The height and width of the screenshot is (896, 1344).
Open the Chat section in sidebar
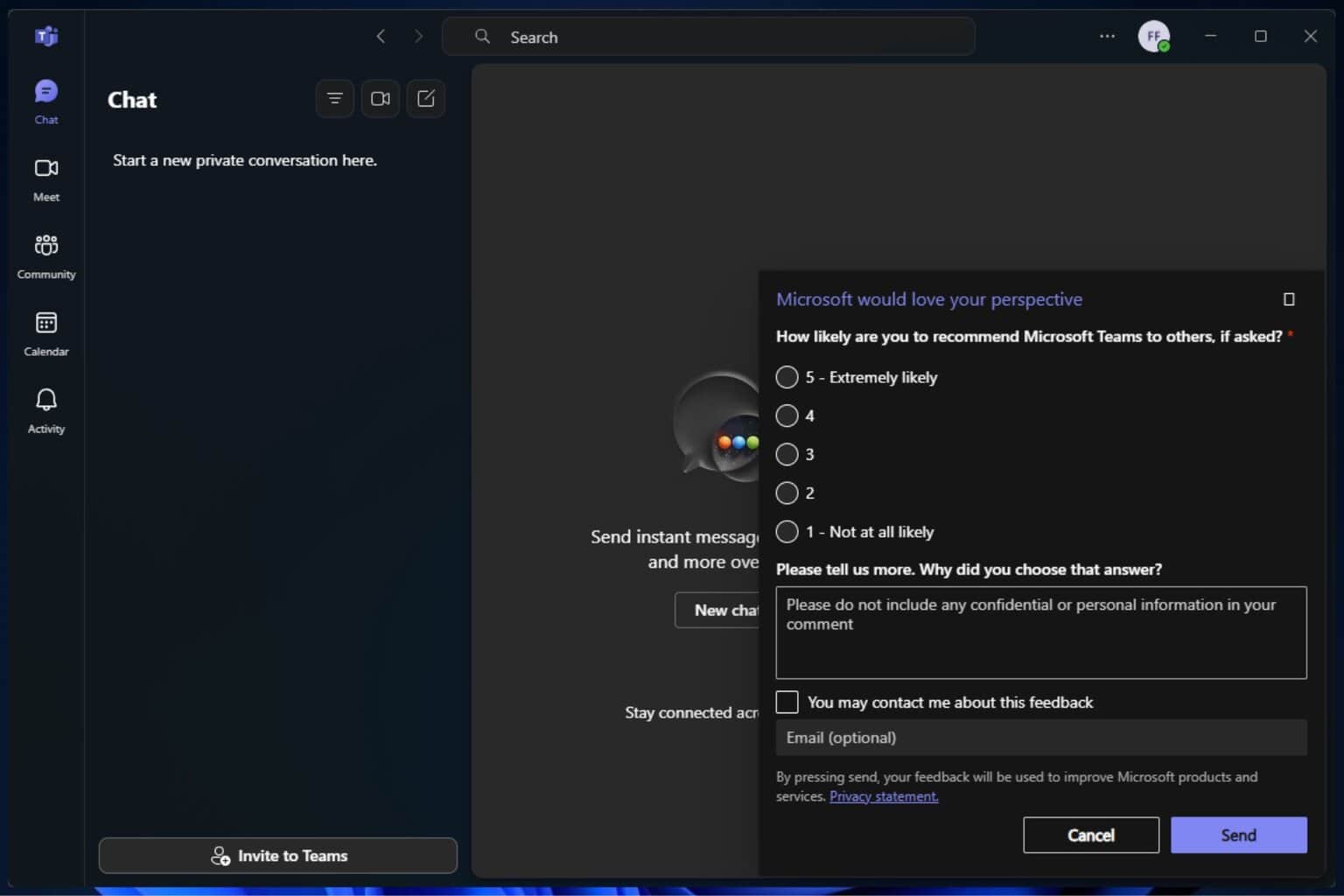coord(46,101)
